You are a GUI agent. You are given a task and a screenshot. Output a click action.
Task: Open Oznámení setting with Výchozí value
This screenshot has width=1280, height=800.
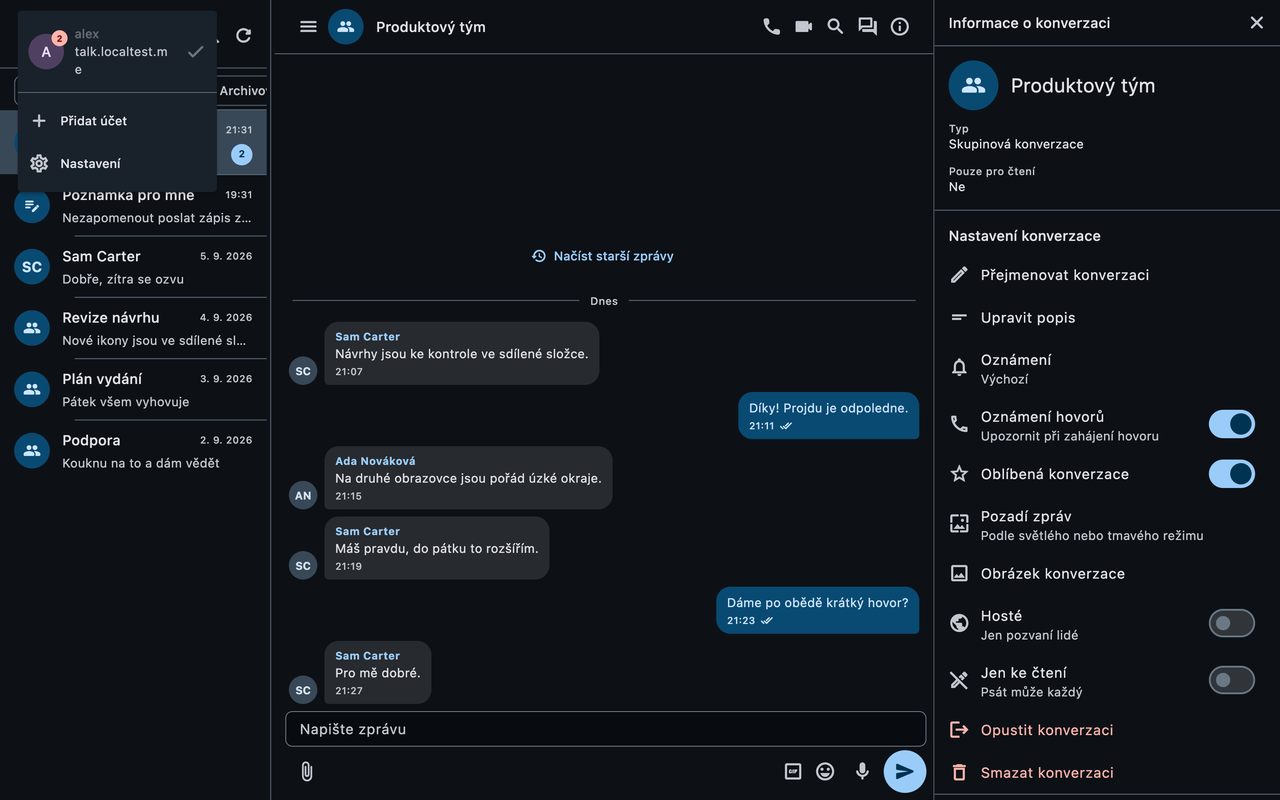1106,368
